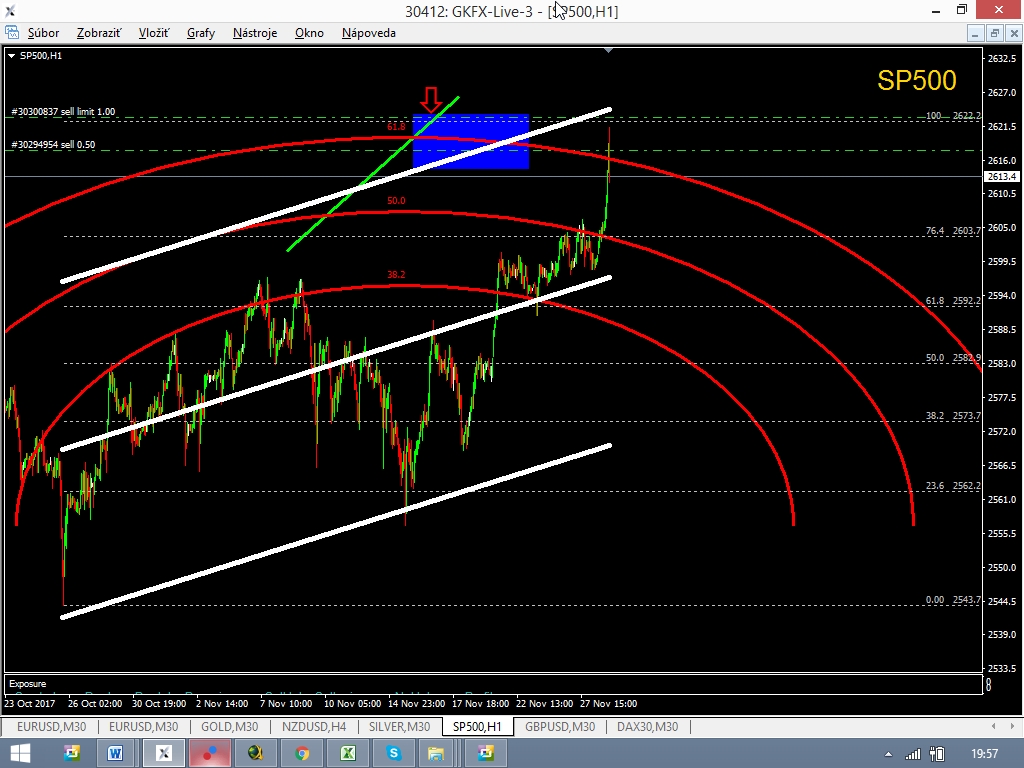Click the battery power tray icon
Viewport: 1024px width, 768px height.
pyautogui.click(x=937, y=754)
